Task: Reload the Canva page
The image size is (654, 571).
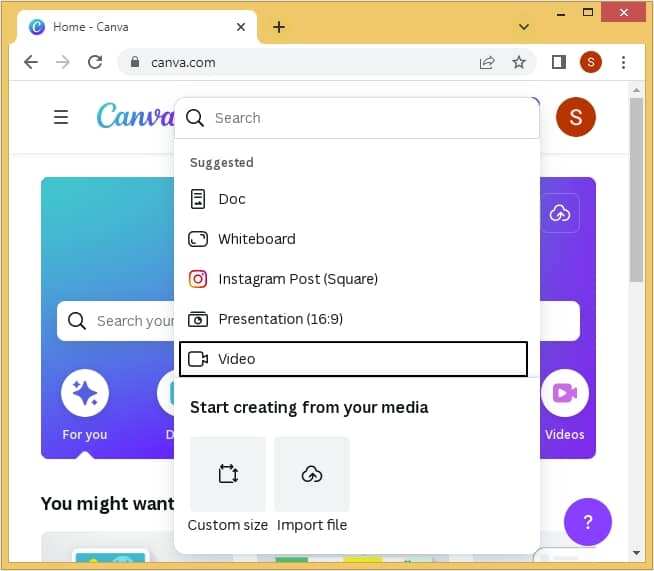Action: tap(95, 62)
